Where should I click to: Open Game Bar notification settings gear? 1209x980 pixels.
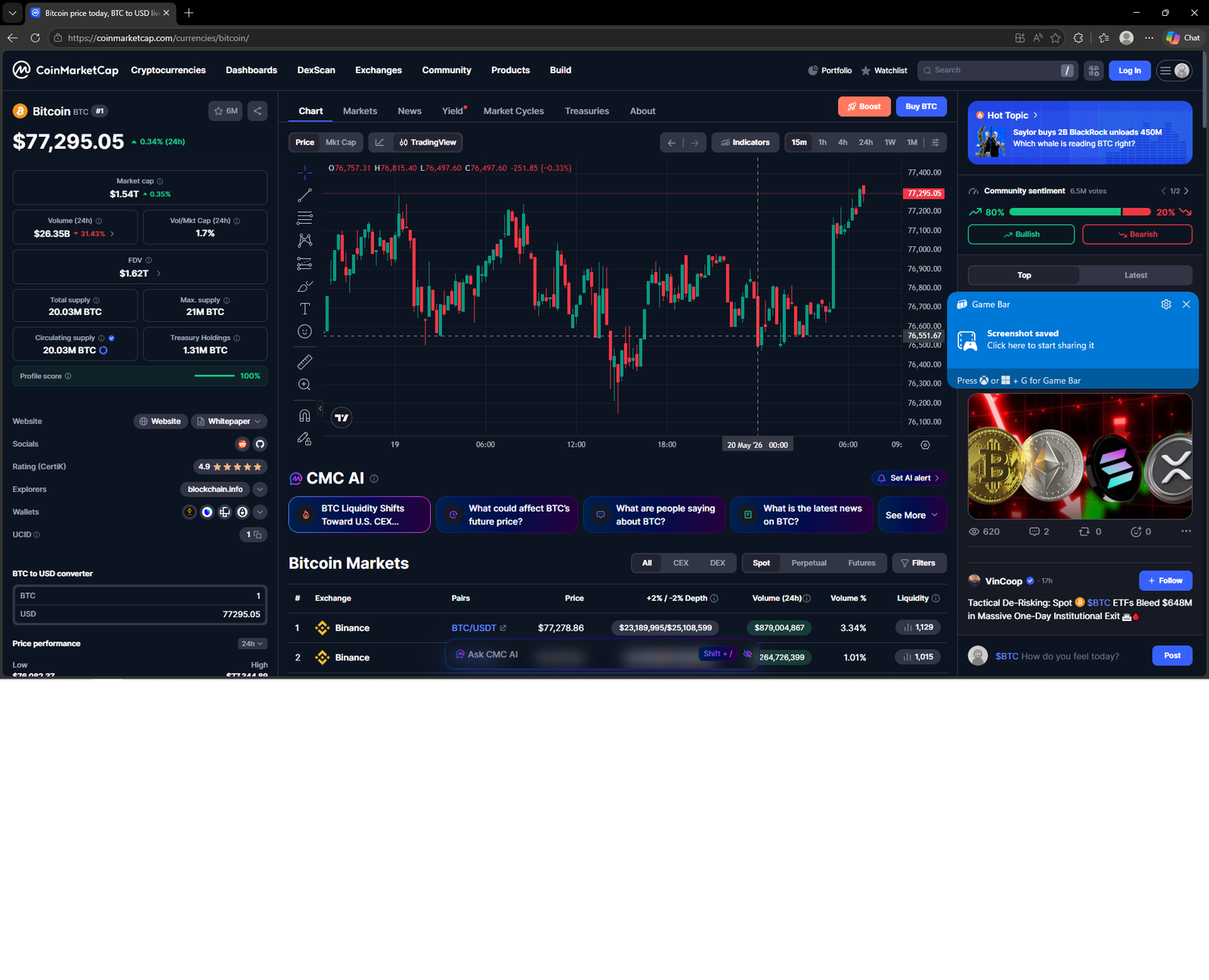[1166, 305]
